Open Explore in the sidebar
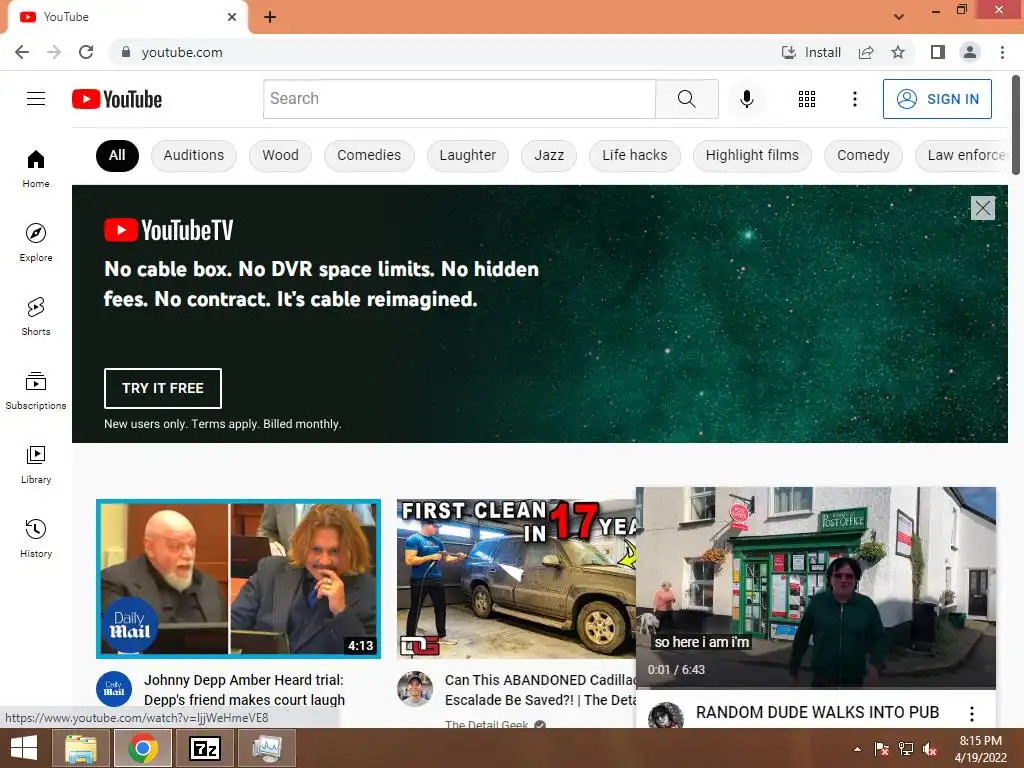Image resolution: width=1024 pixels, height=768 pixels. click(36, 242)
